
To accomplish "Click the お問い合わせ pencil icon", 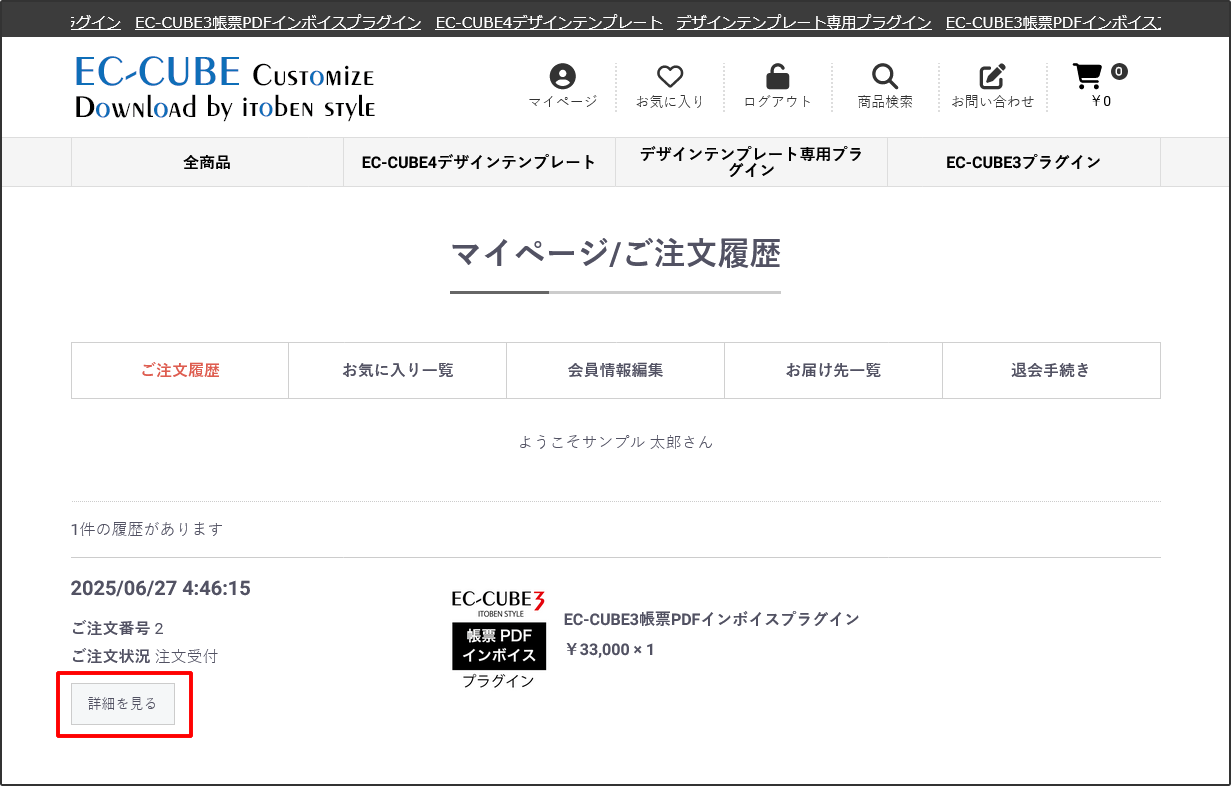I will [x=992, y=77].
